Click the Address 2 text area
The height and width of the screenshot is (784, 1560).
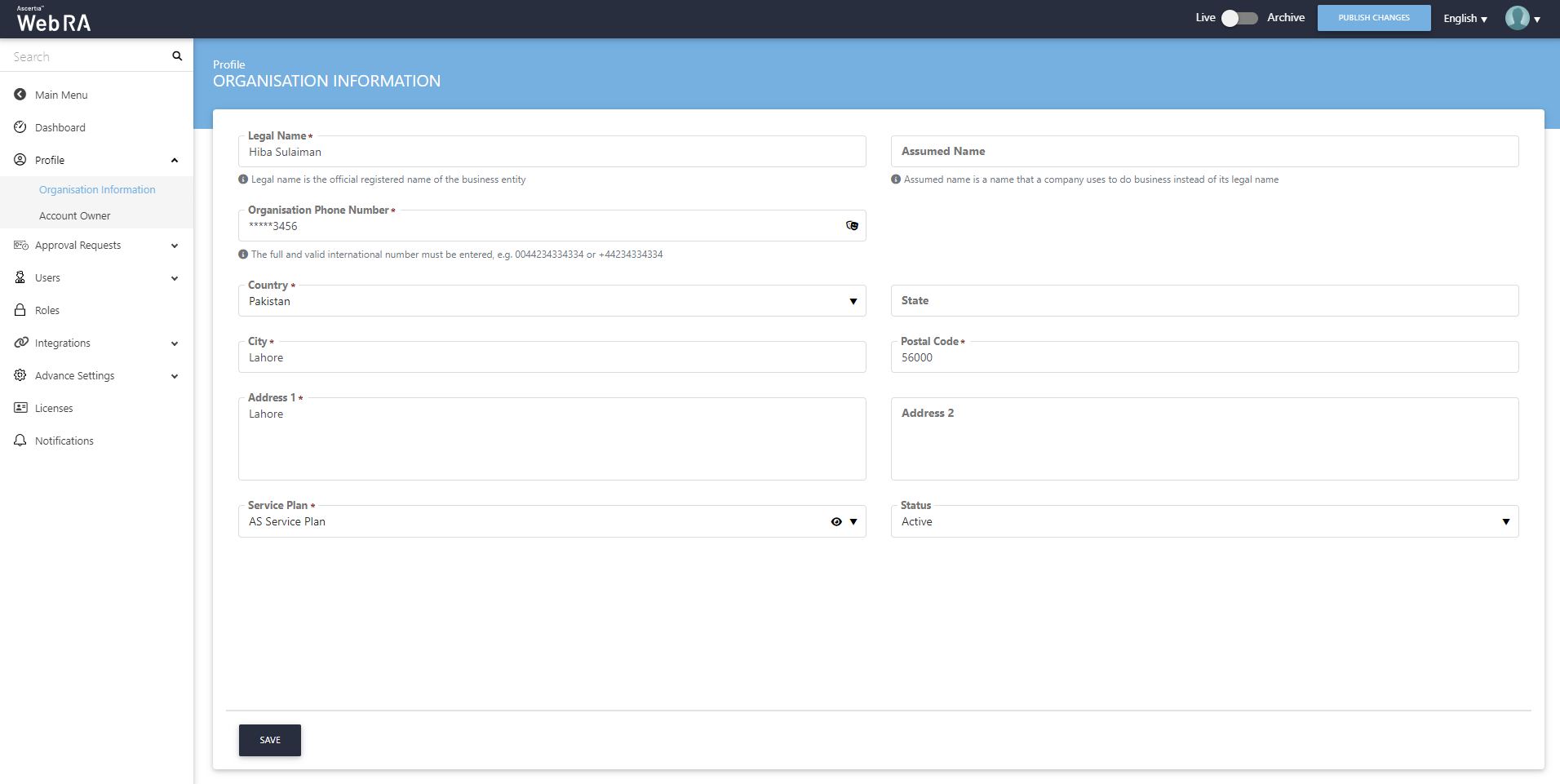click(1205, 439)
